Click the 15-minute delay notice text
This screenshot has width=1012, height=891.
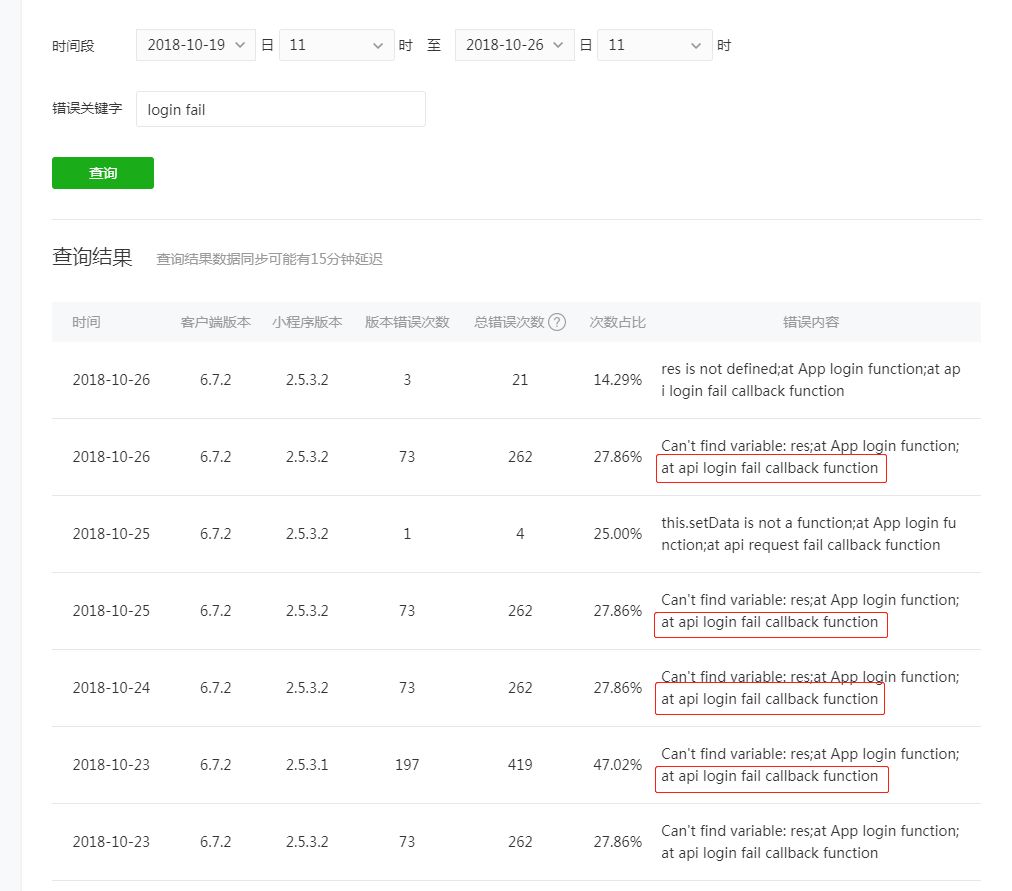tap(270, 259)
